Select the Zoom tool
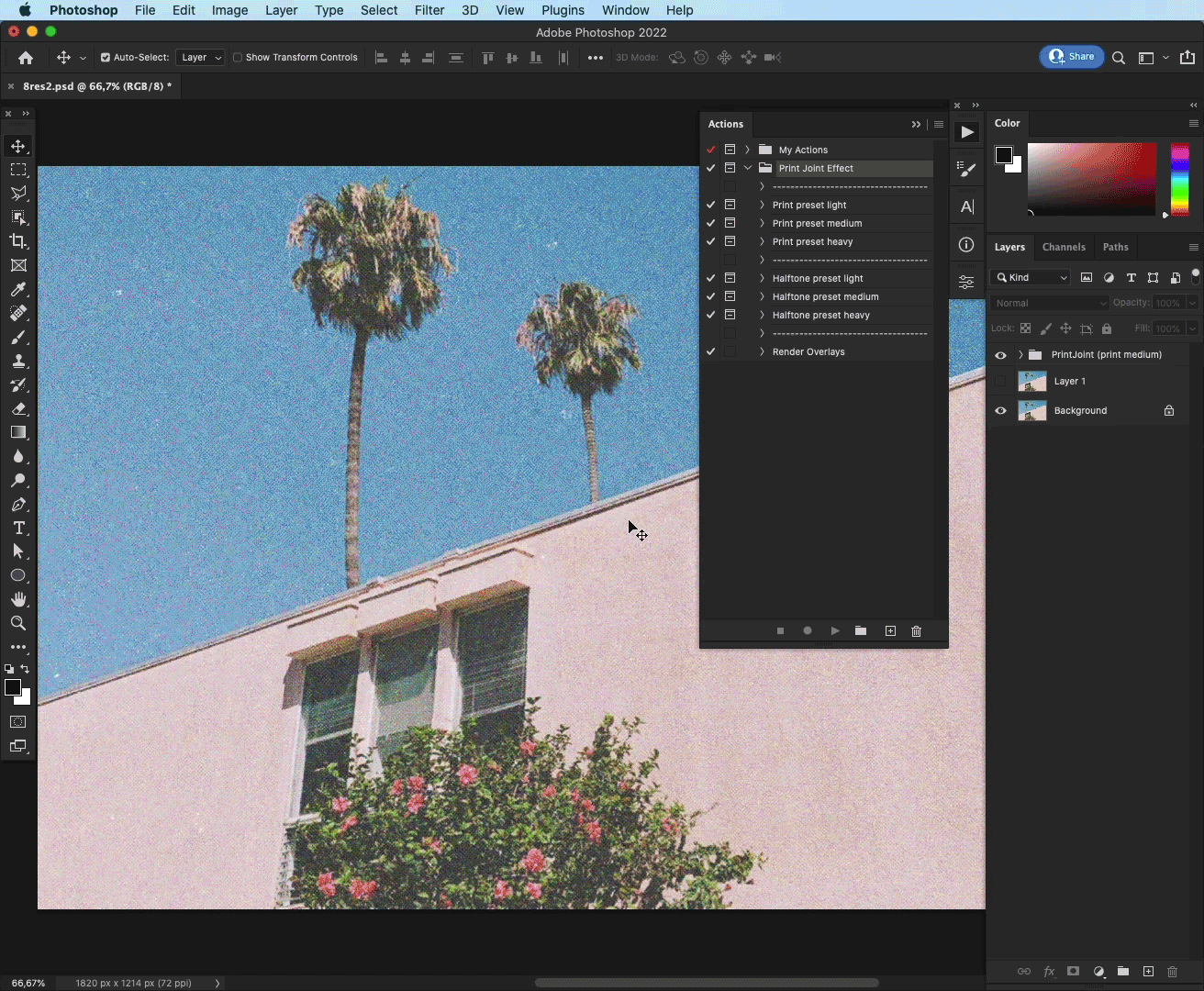The height and width of the screenshot is (991, 1204). 18,623
